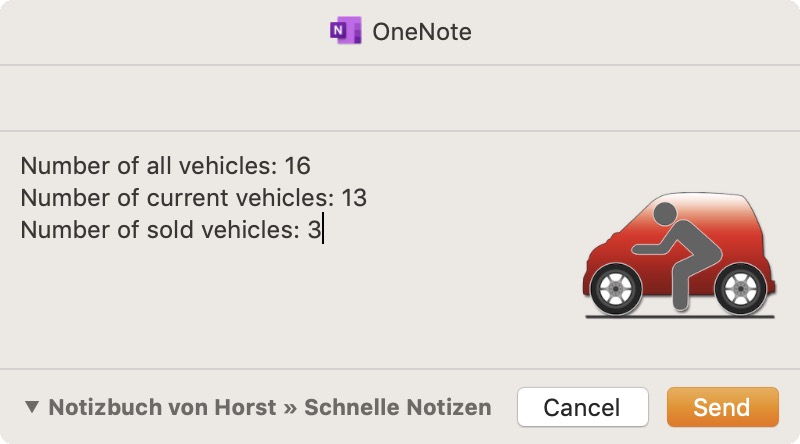800x444 pixels.
Task: Click the empty note title field
Action: coord(400,98)
